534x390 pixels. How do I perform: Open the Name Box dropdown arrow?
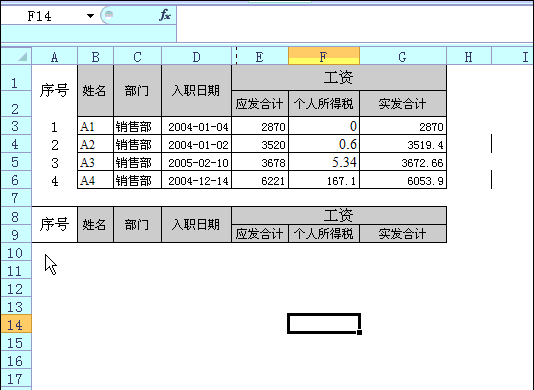tap(90, 16)
